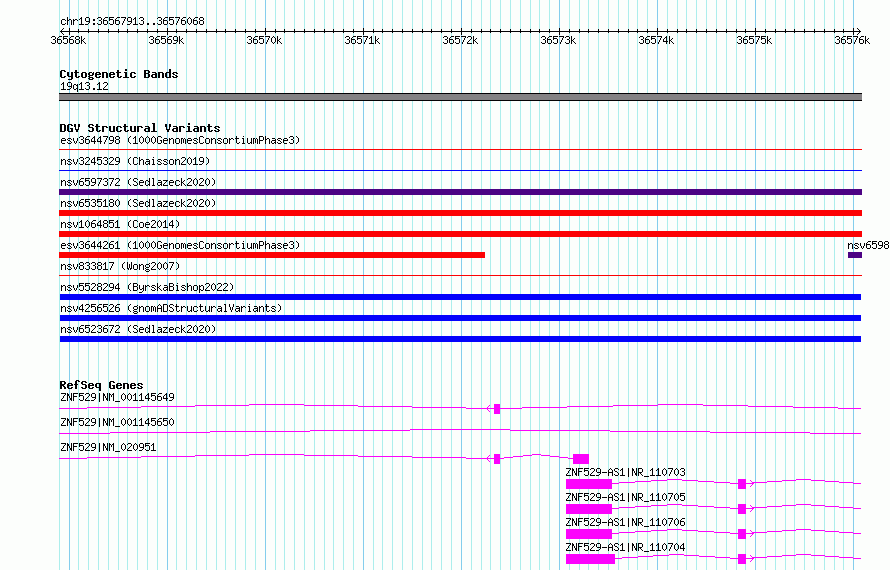The height and width of the screenshot is (570, 890).
Task: Click the 36570k ruler position label
Action: [264, 40]
